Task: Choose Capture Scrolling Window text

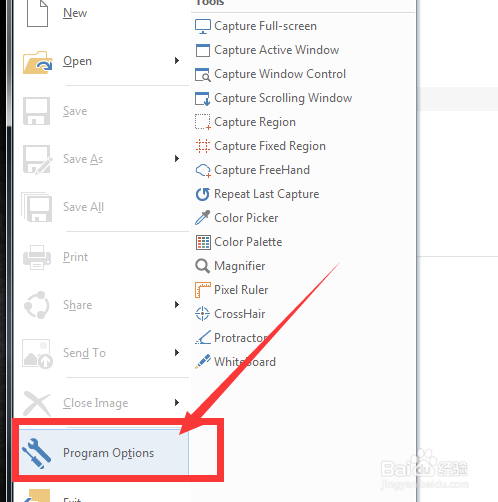Action: [x=283, y=98]
